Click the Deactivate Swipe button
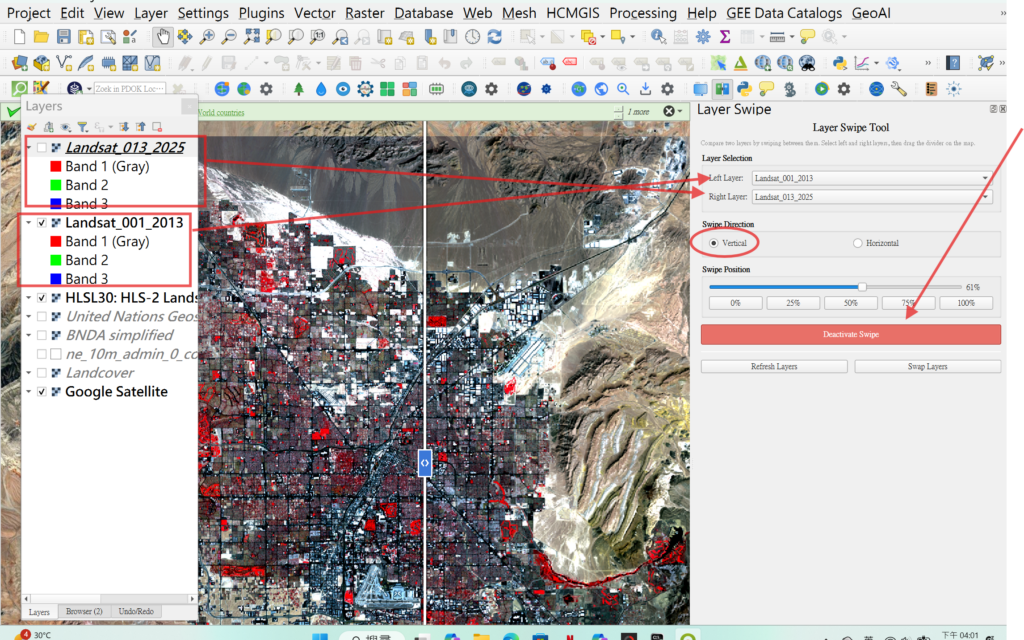Viewport: 1024px width, 640px height. tap(850, 334)
